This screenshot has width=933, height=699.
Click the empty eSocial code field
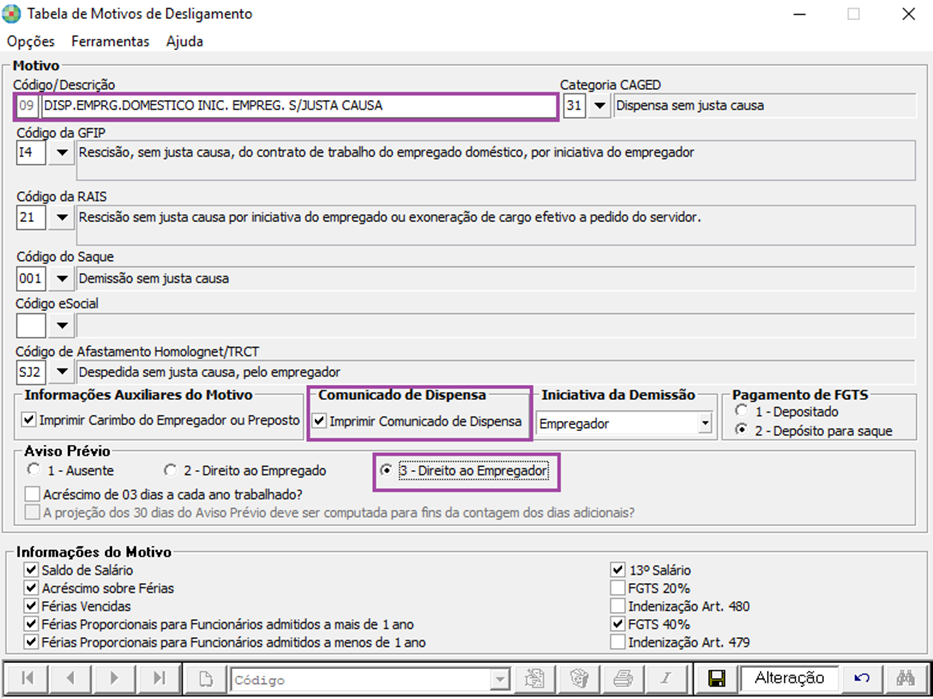point(31,325)
